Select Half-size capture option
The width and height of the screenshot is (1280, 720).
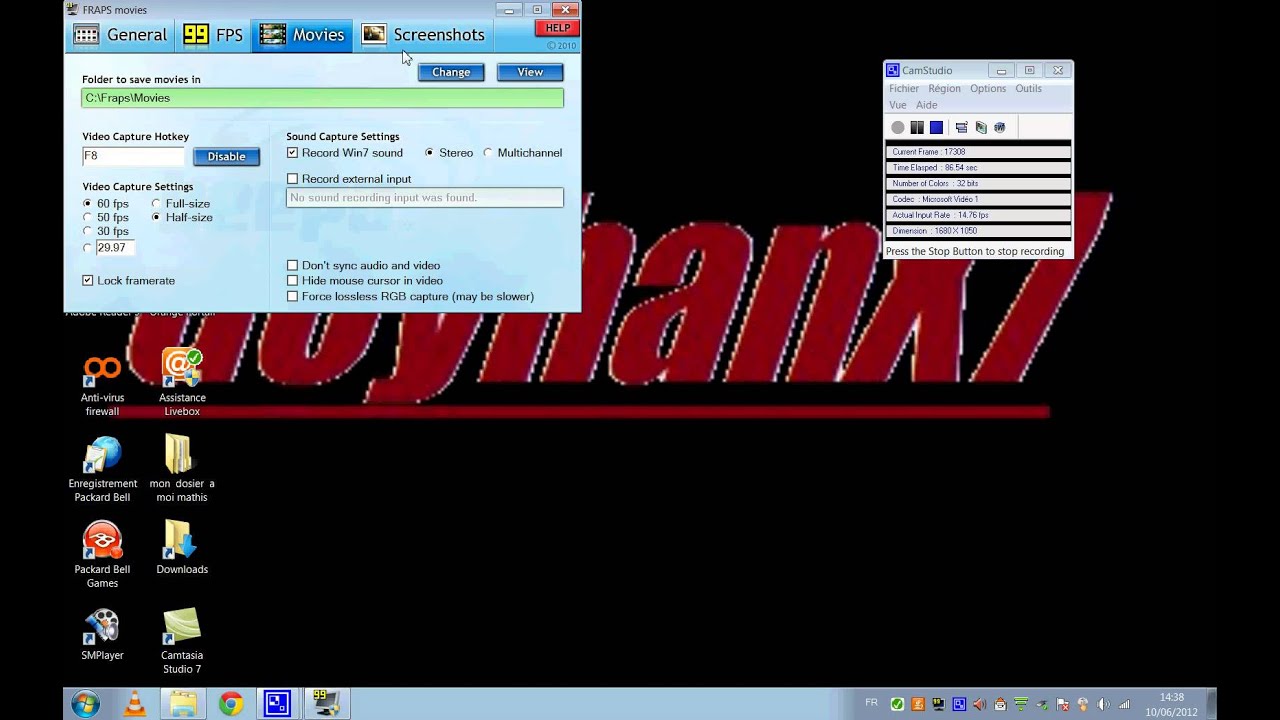(156, 218)
